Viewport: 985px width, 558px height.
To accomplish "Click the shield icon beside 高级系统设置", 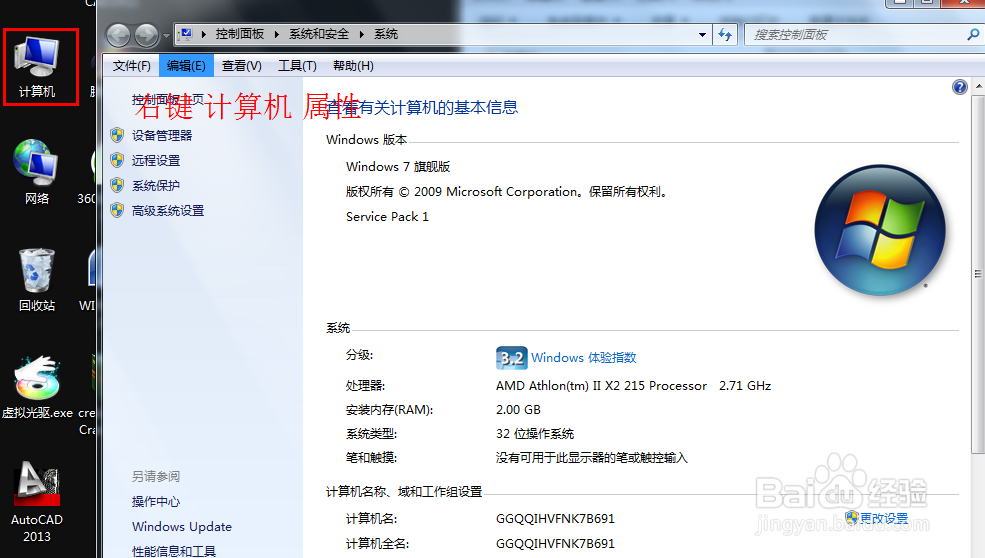I will [x=117, y=211].
